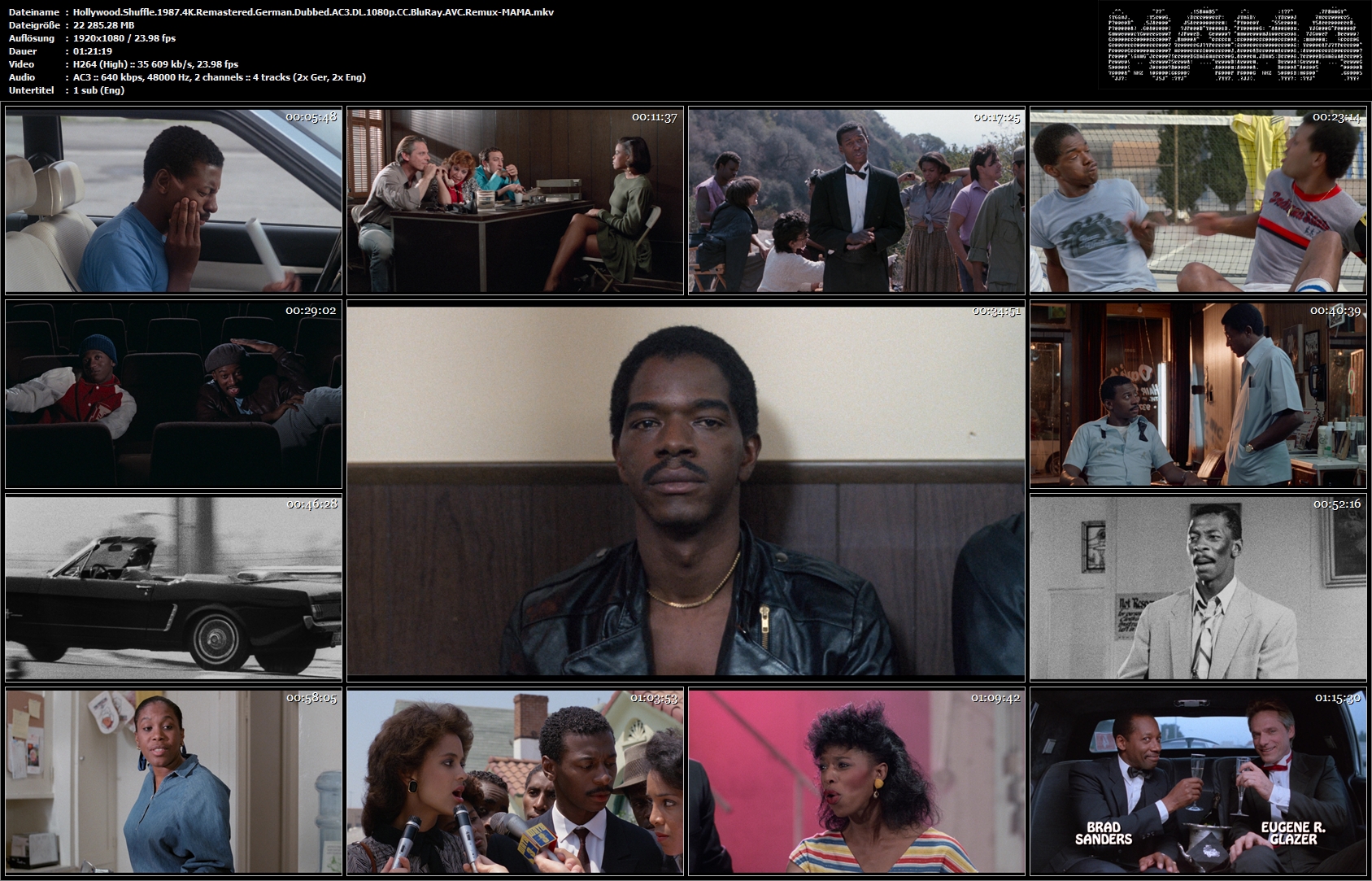Open the cinema seats frame at 00:29:02
The height and width of the screenshot is (881, 1372).
click(173, 395)
